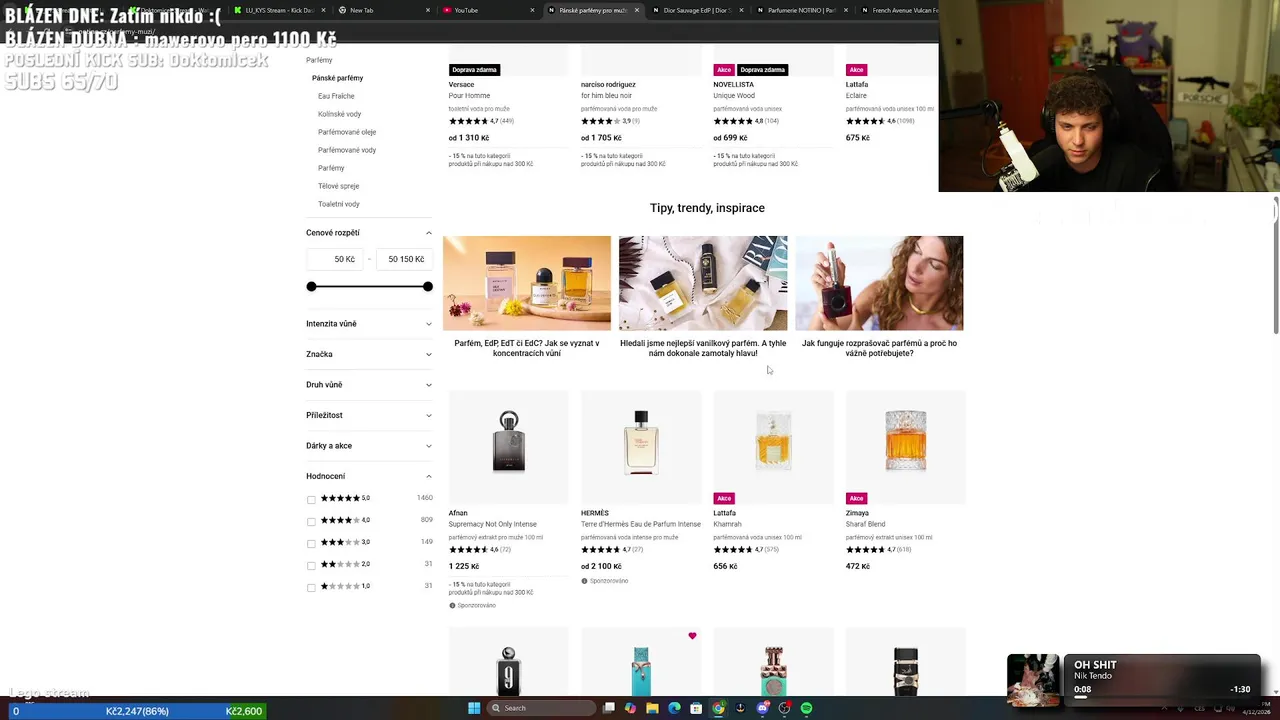
Task: Open Spotify from the taskbar
Action: pyautogui.click(x=806, y=708)
